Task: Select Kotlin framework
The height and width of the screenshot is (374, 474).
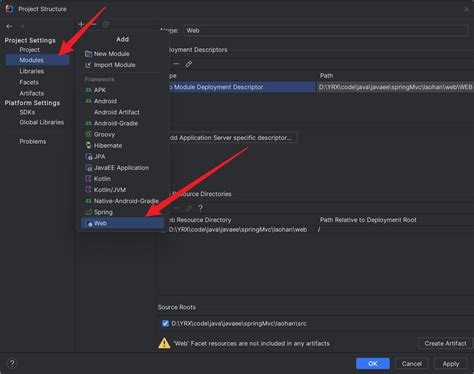Action: [x=122, y=179]
